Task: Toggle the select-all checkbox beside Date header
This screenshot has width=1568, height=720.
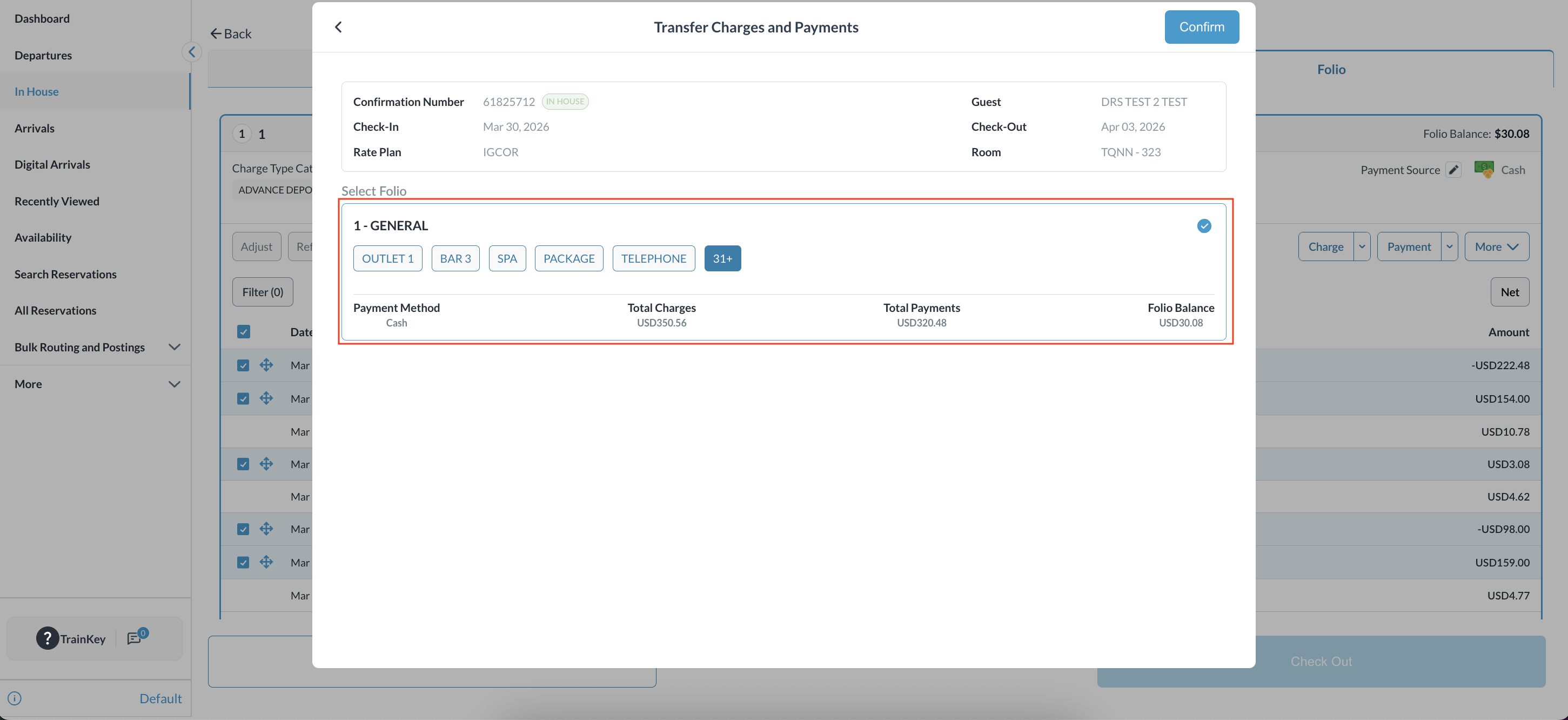Action: click(244, 332)
